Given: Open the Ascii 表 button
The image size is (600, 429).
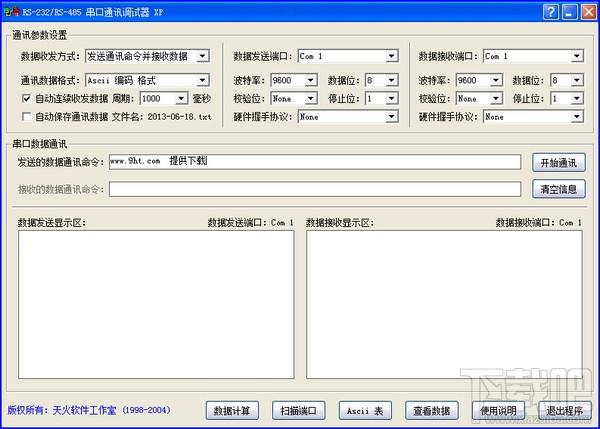Looking at the screenshot, I should click(x=365, y=411).
